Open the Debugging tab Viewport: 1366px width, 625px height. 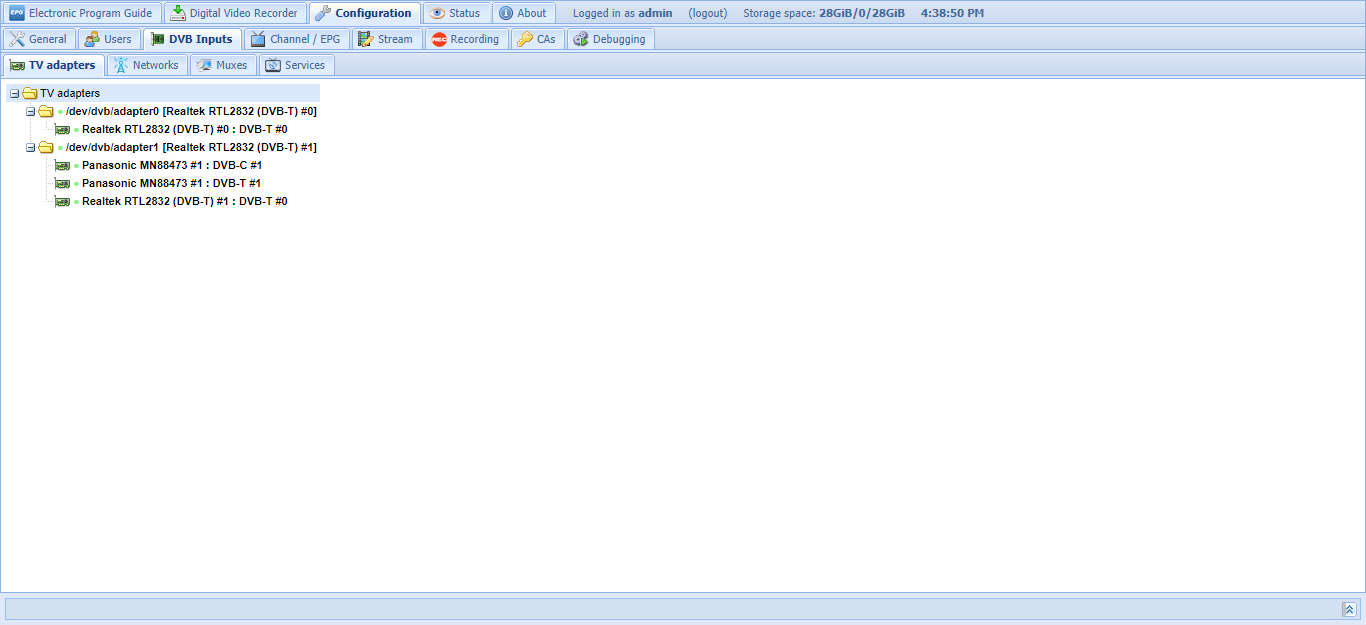coord(610,39)
